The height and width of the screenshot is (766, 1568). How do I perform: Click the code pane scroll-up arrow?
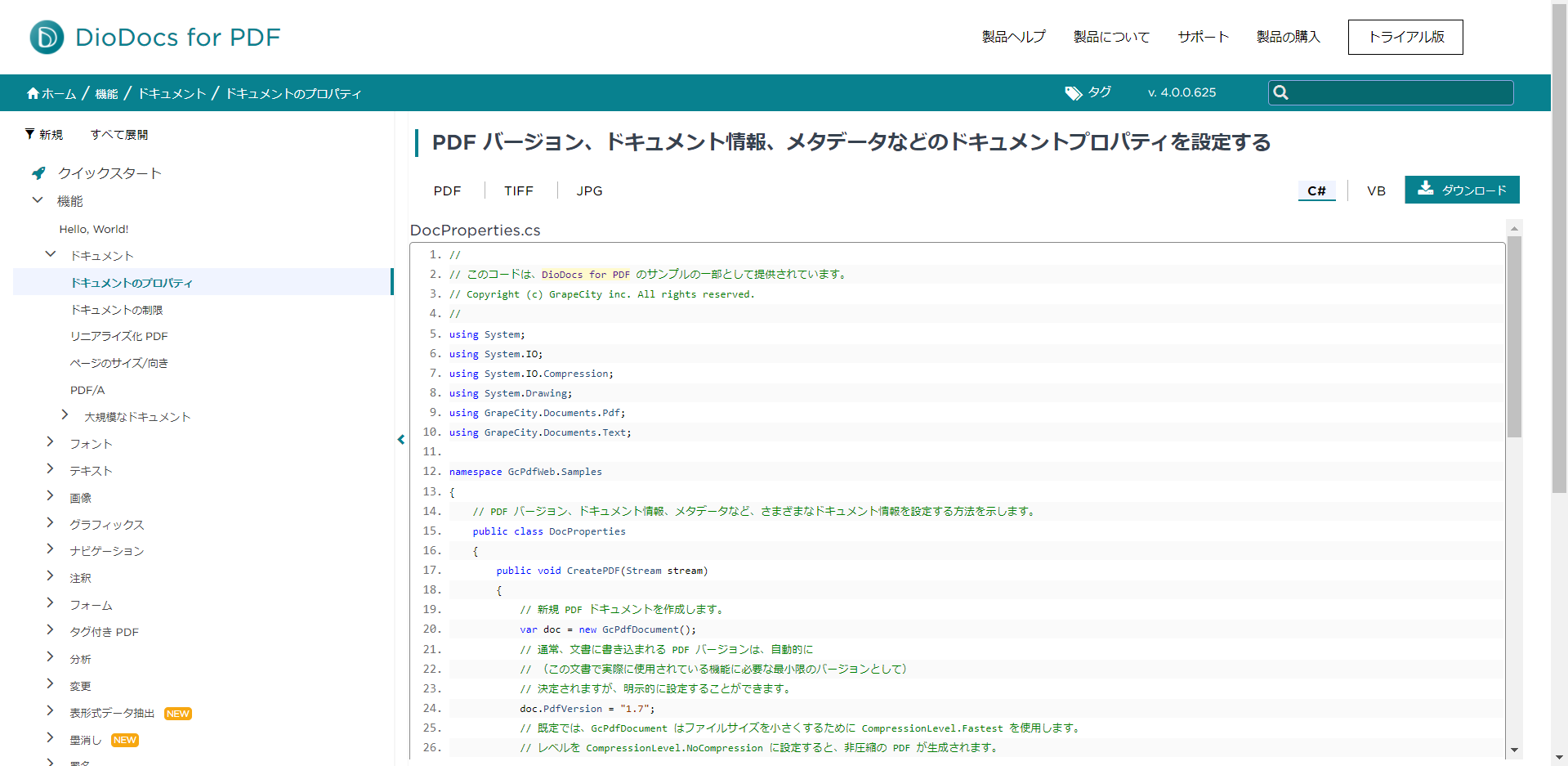click(x=1514, y=228)
